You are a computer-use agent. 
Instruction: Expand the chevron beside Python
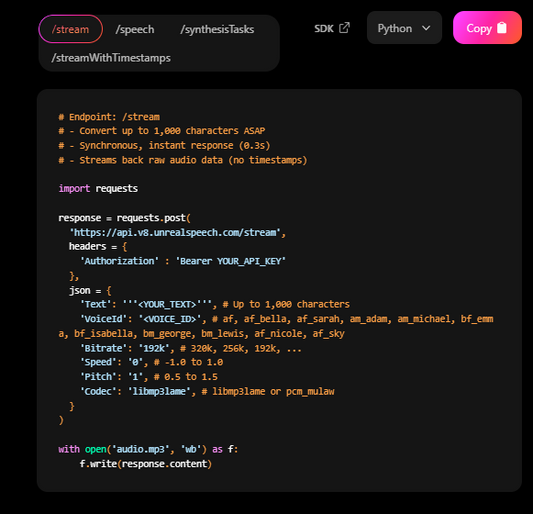(426, 28)
